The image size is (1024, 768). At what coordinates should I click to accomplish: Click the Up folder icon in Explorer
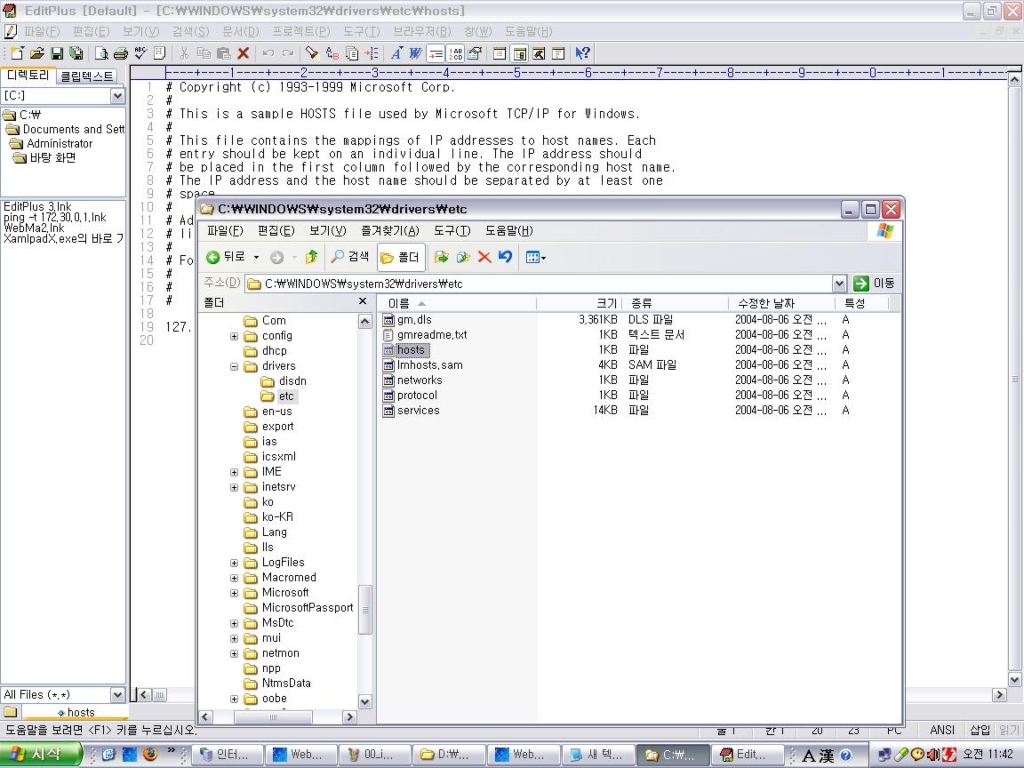tap(312, 257)
